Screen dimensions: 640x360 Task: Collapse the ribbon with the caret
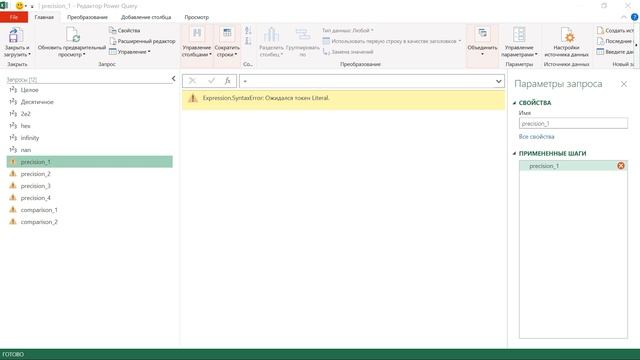624,17
